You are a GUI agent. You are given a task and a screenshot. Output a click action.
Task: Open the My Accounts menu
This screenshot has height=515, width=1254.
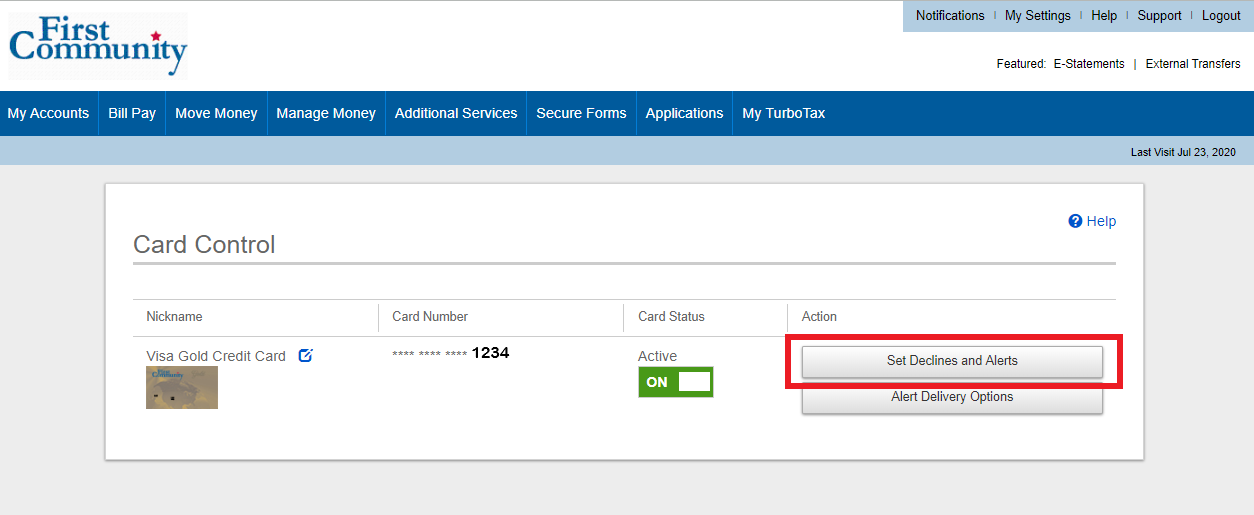click(x=48, y=113)
